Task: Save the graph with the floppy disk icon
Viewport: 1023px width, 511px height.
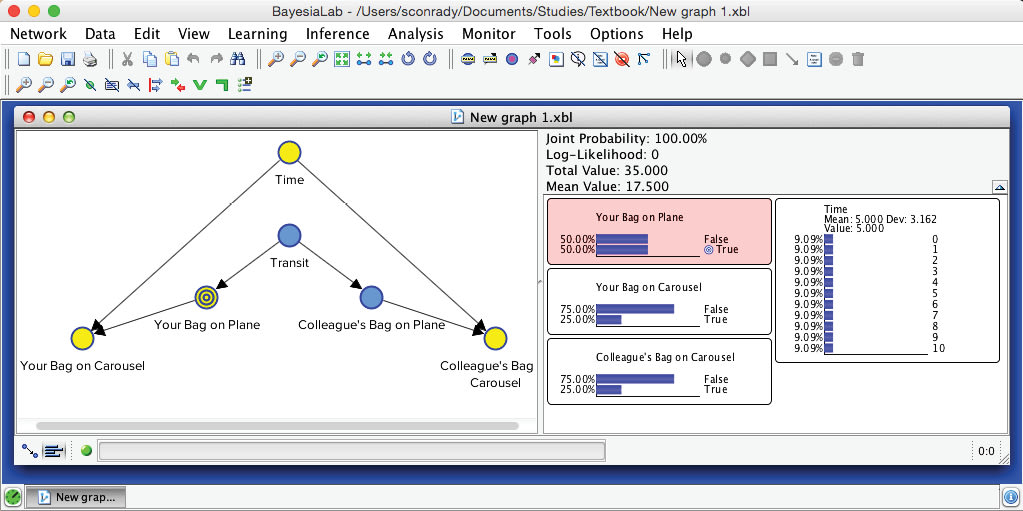Action: (67, 59)
